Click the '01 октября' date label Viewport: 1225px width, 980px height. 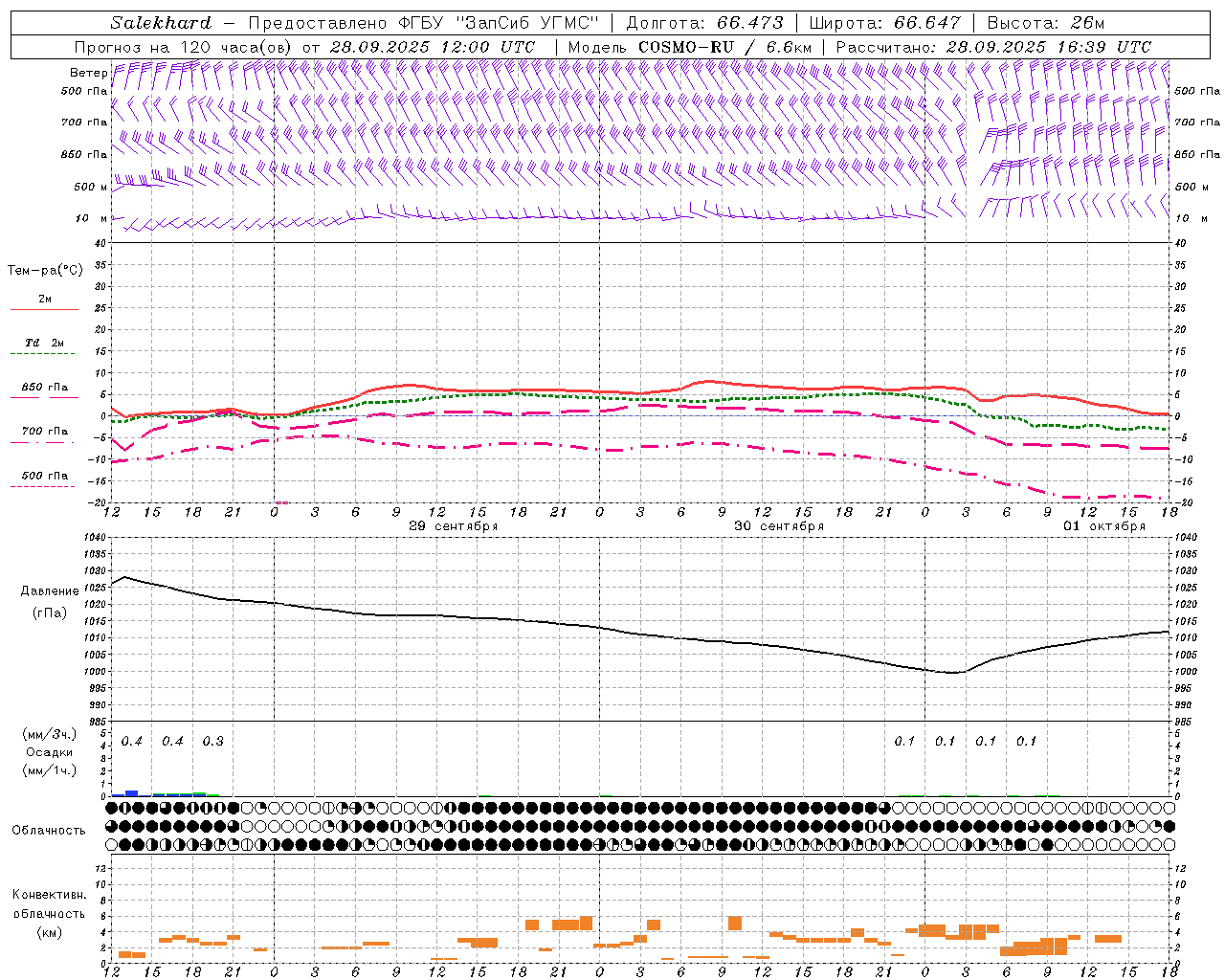pos(1104,526)
